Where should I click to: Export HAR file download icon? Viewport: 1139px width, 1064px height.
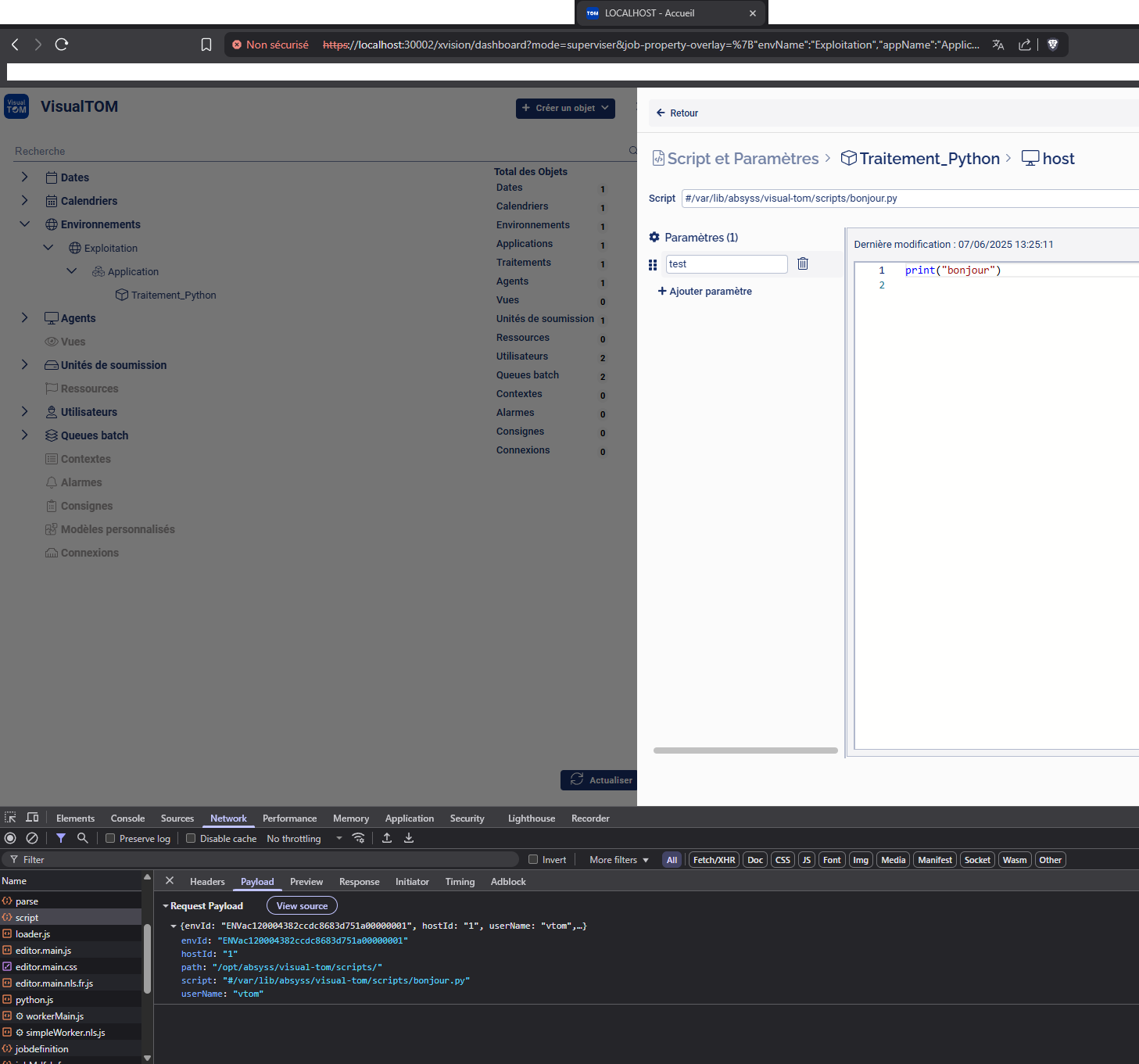click(409, 838)
